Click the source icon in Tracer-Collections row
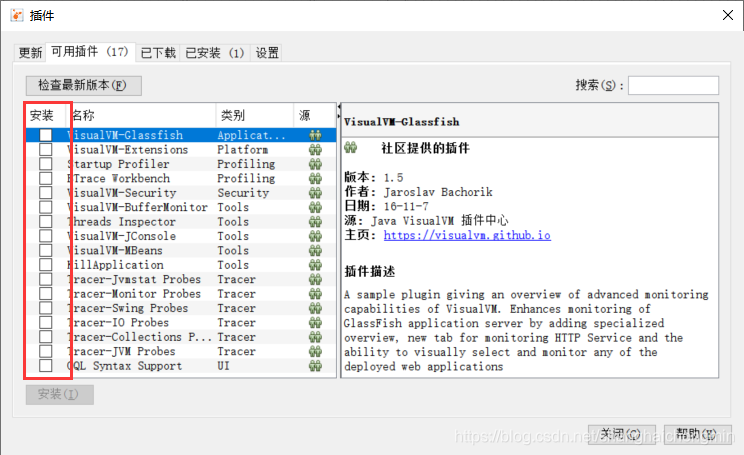Image resolution: width=744 pixels, height=455 pixels. pos(315,337)
